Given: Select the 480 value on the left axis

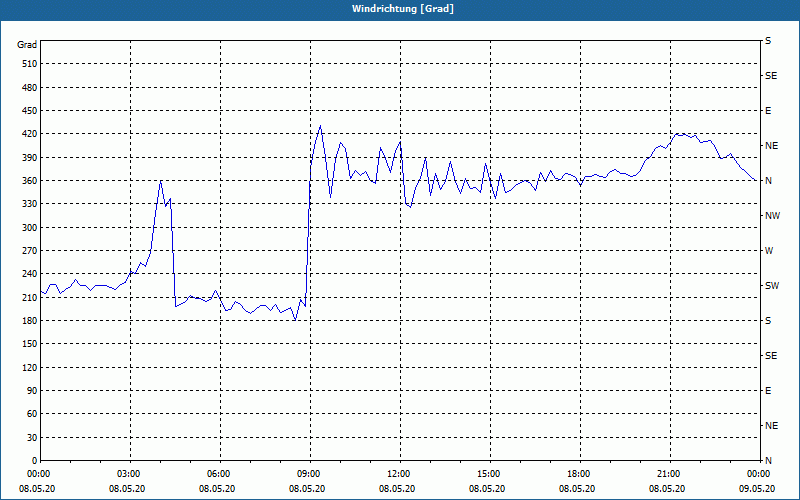Looking at the screenshot, I should [x=30, y=88].
